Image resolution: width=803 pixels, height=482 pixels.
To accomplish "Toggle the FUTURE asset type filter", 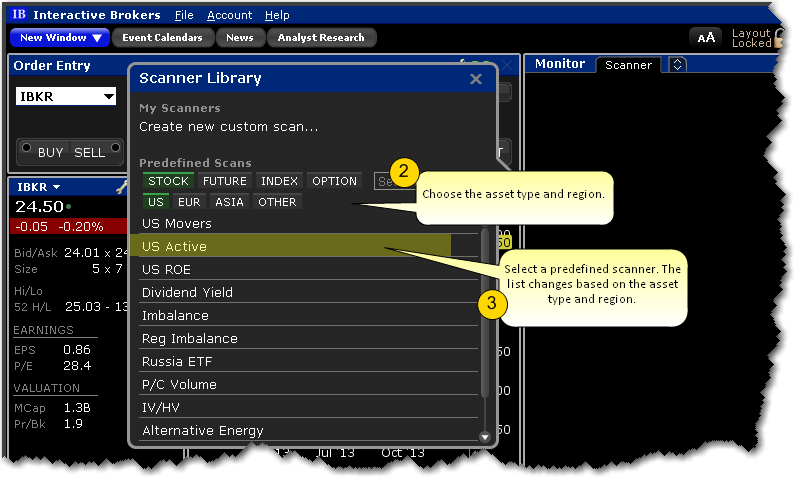I will (225, 181).
